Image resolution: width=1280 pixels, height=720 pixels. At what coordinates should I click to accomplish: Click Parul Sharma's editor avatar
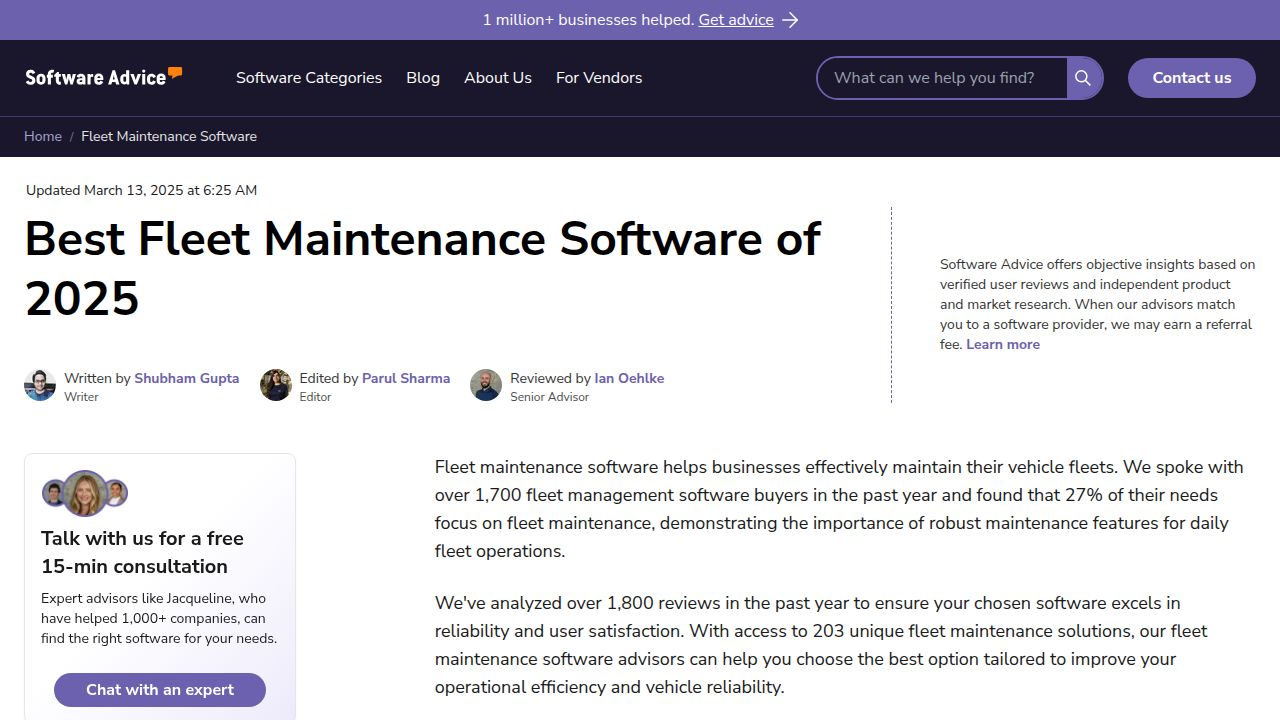tap(276, 385)
